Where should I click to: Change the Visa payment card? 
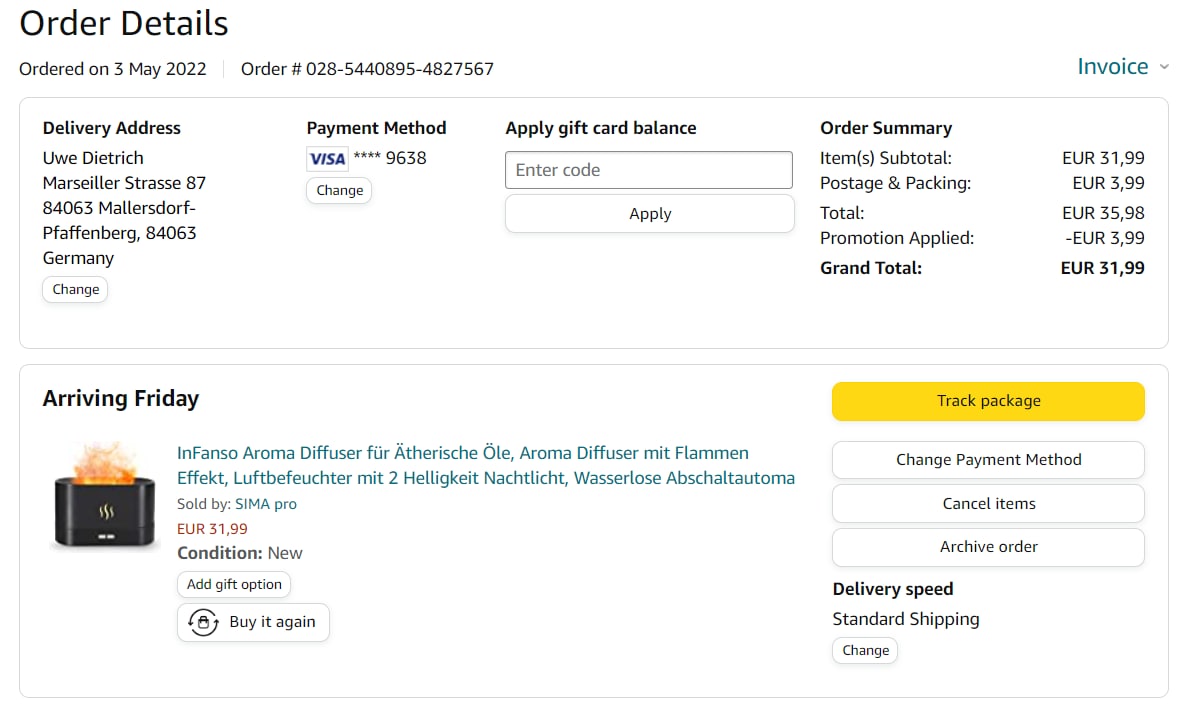(339, 191)
